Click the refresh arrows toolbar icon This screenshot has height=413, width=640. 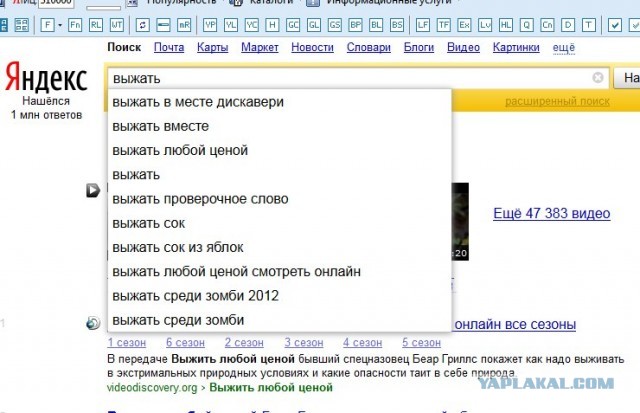click(x=142, y=25)
